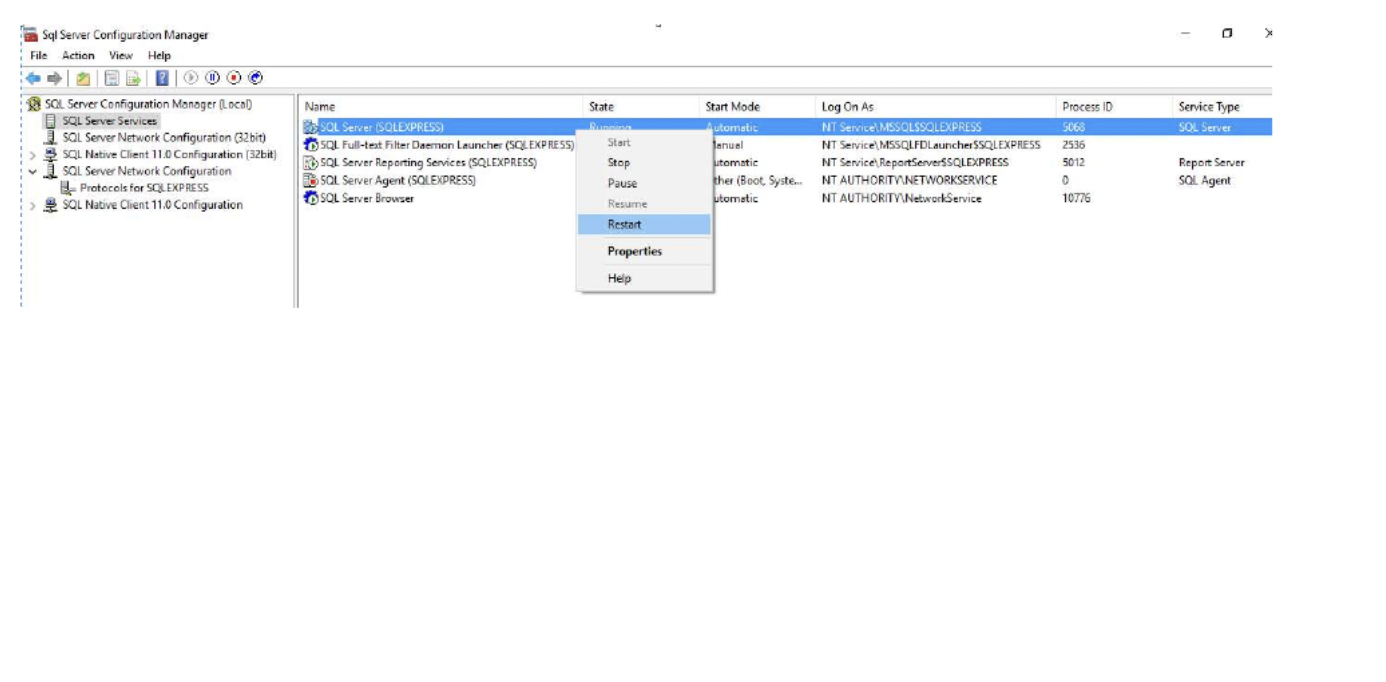Click the NT Service\MSSQL$SQLEXPRESS log on cell
This screenshot has width=1386, height=682.
pos(901,127)
